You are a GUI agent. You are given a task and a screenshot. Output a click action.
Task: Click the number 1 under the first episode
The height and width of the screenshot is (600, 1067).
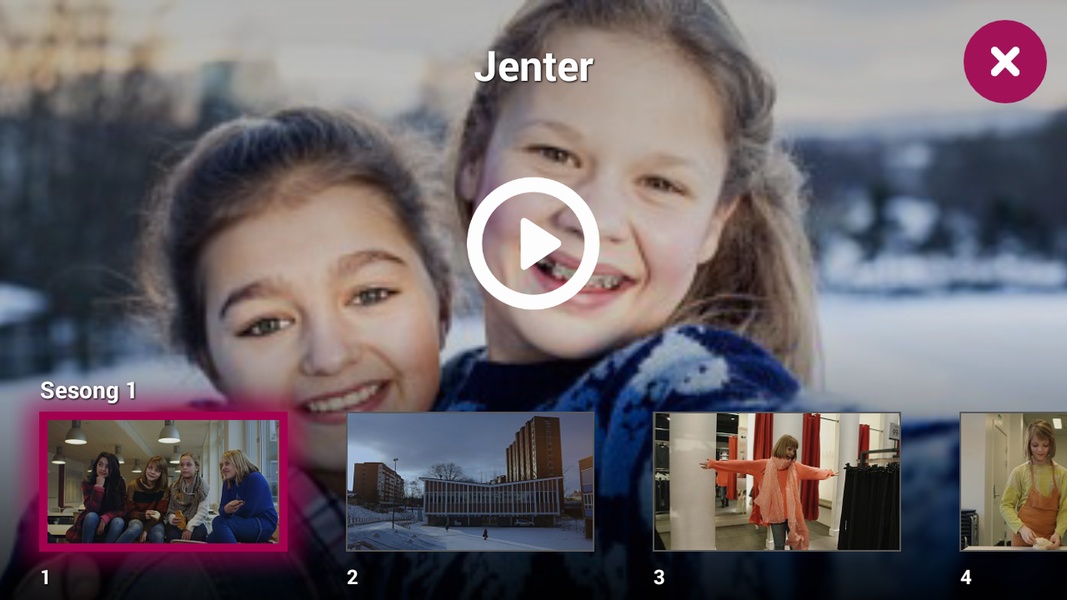point(45,578)
